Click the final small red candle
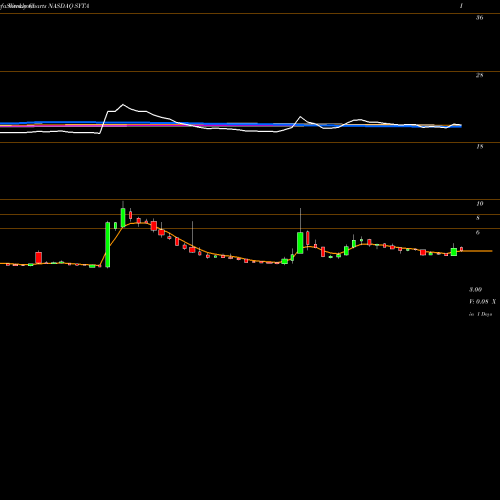The image size is (500, 500). [462, 249]
